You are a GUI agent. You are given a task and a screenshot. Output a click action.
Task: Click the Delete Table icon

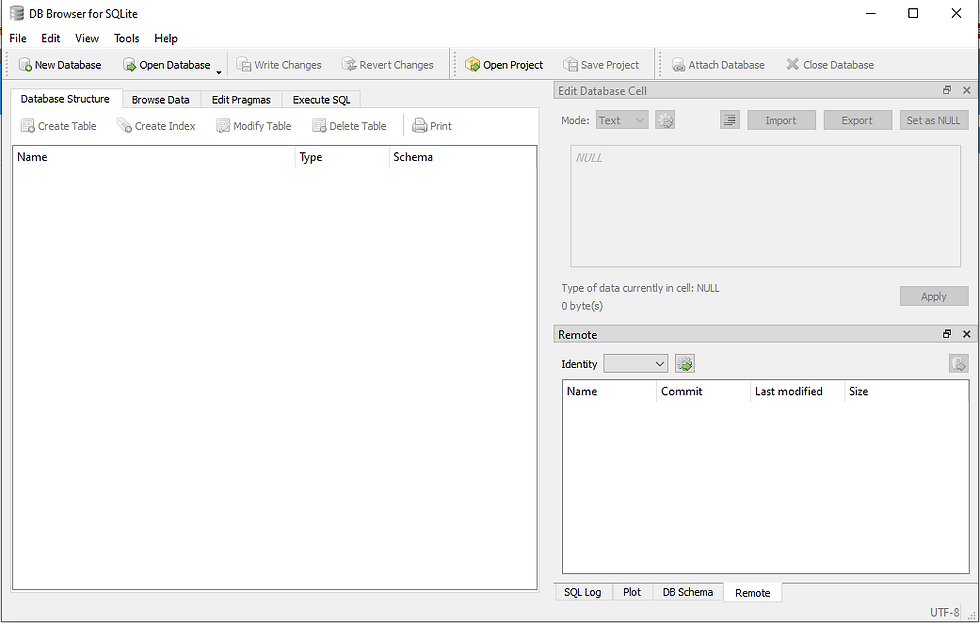click(x=319, y=126)
